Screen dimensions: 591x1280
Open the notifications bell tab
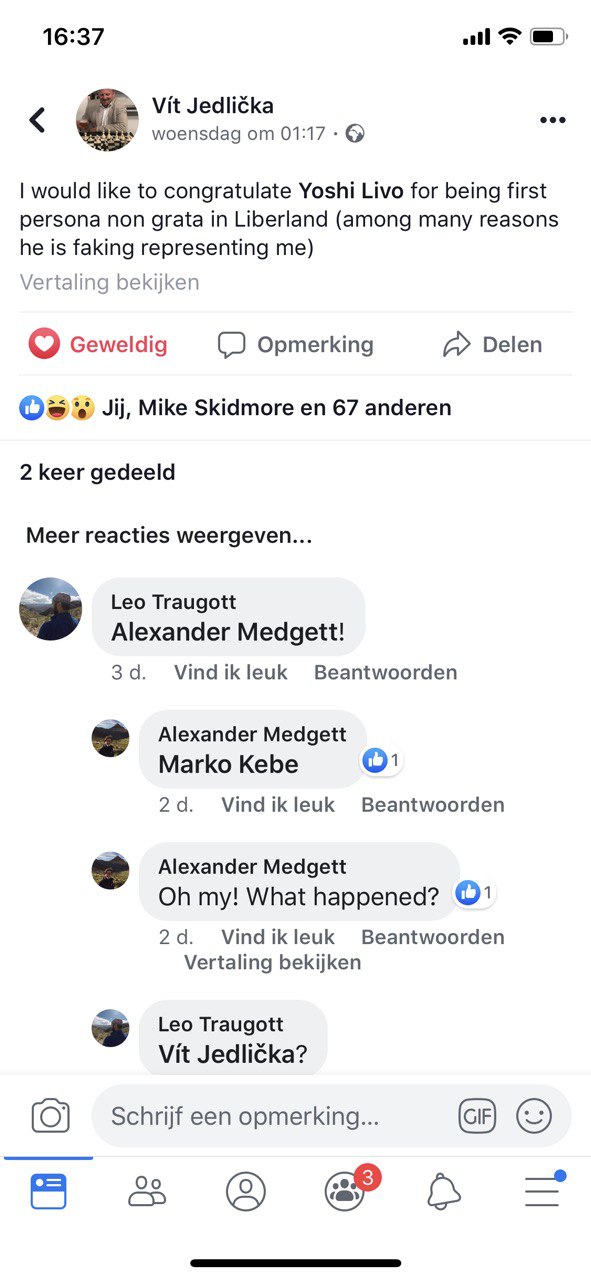[x=444, y=1191]
